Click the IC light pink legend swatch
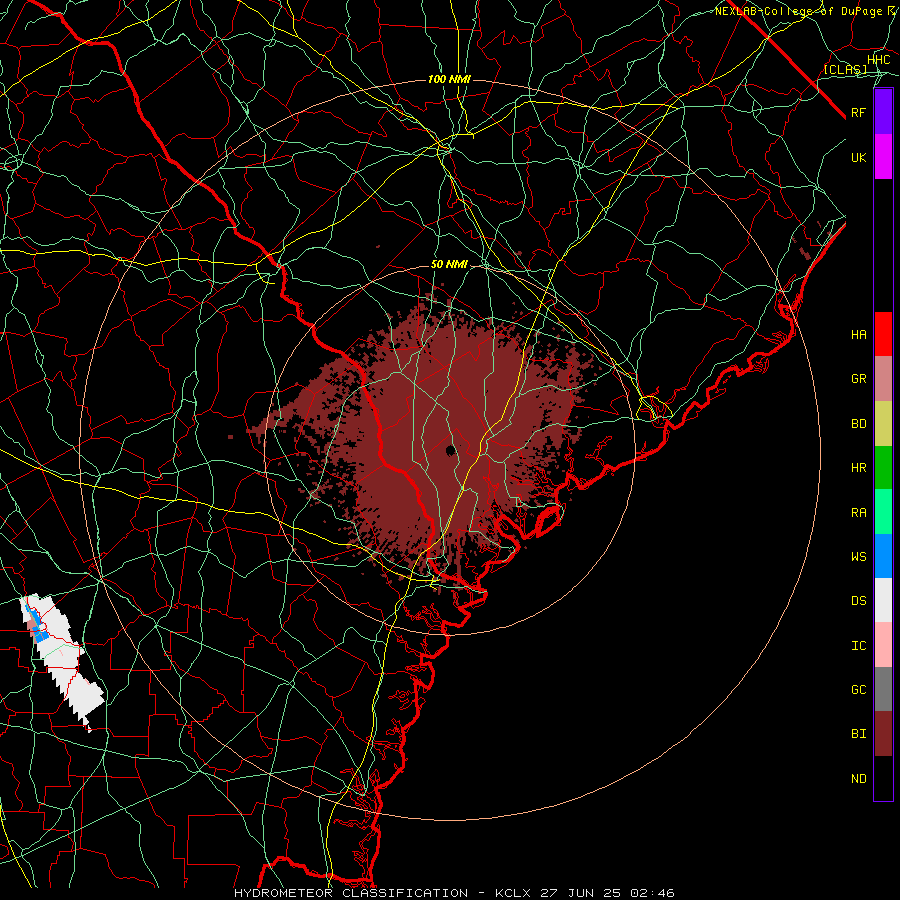This screenshot has height=900, width=900. point(883,645)
